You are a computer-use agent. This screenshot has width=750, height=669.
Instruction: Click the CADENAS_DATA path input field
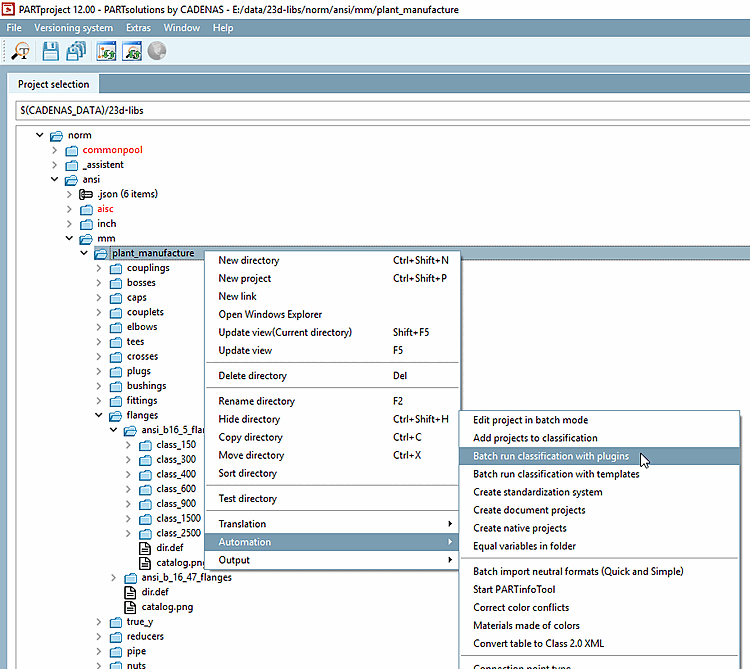point(380,108)
